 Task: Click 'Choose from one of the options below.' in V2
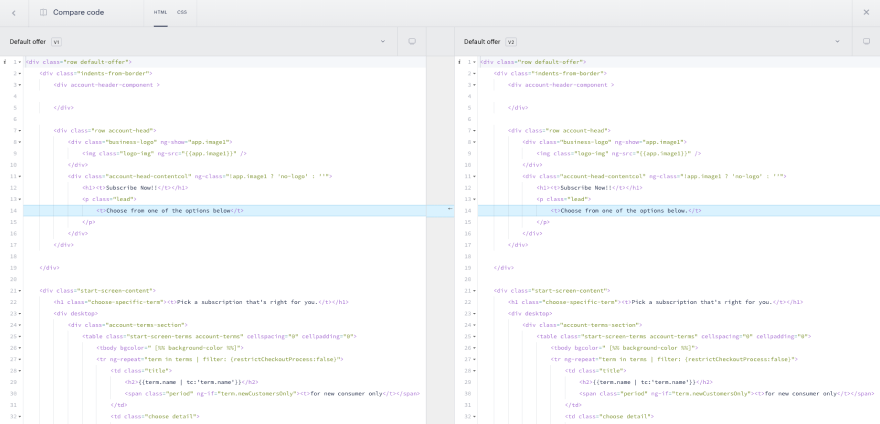(x=624, y=211)
